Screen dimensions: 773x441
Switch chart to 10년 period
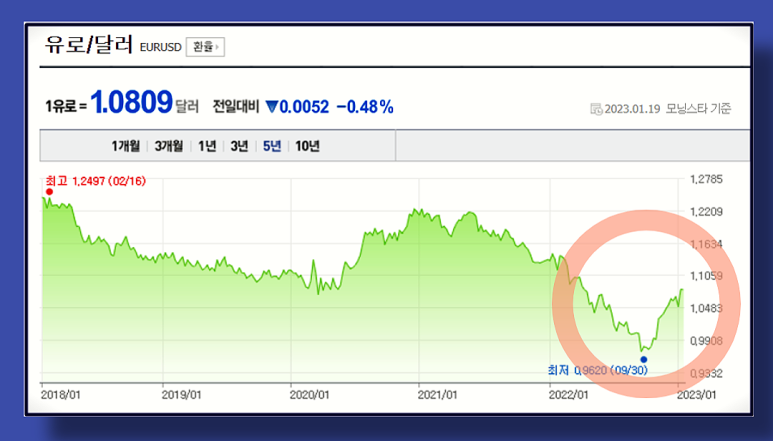click(x=307, y=146)
